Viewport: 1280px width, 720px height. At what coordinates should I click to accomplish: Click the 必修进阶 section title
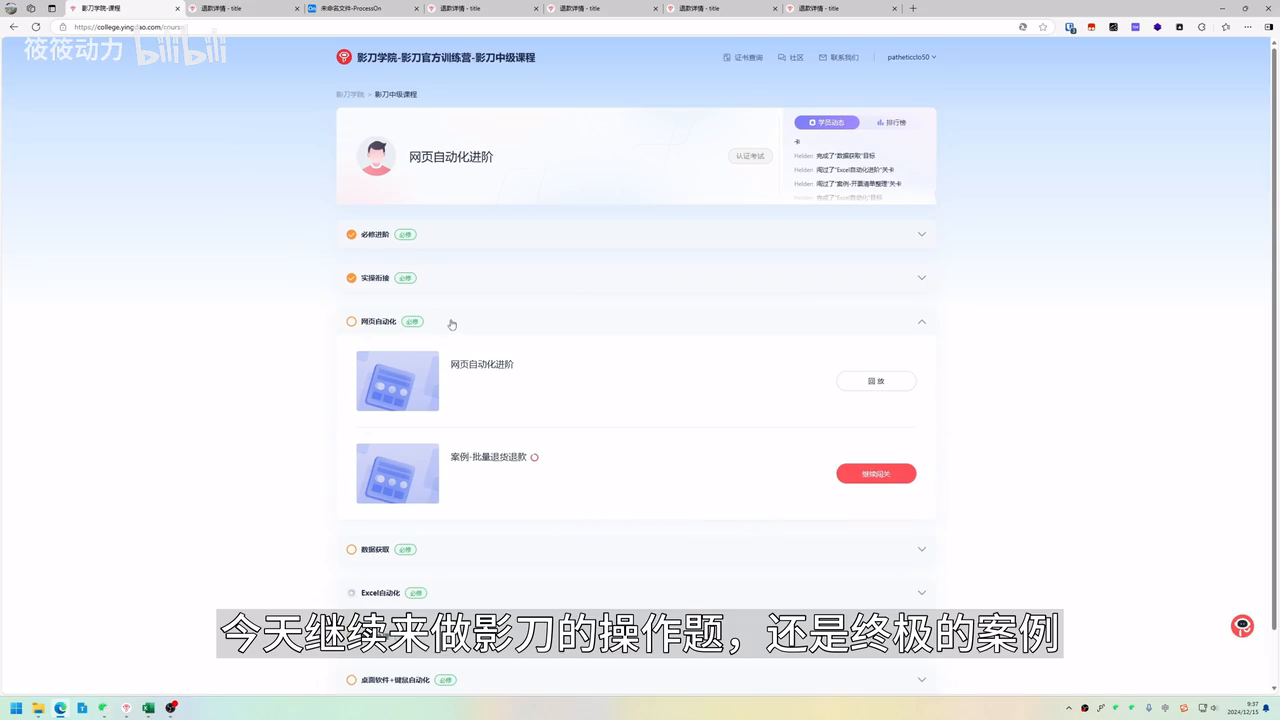[375, 234]
